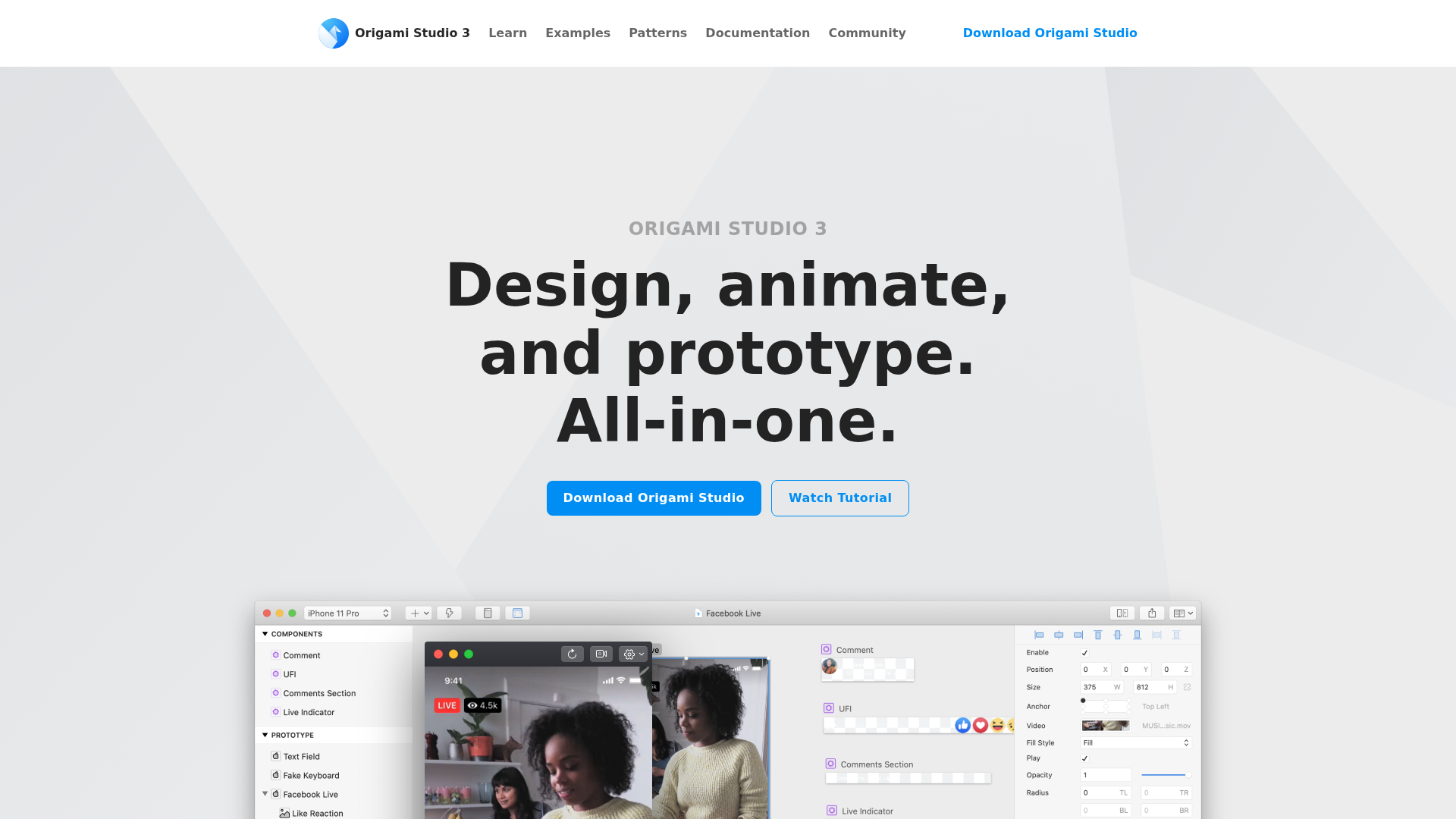Open the Fill Style dropdown

(1136, 742)
